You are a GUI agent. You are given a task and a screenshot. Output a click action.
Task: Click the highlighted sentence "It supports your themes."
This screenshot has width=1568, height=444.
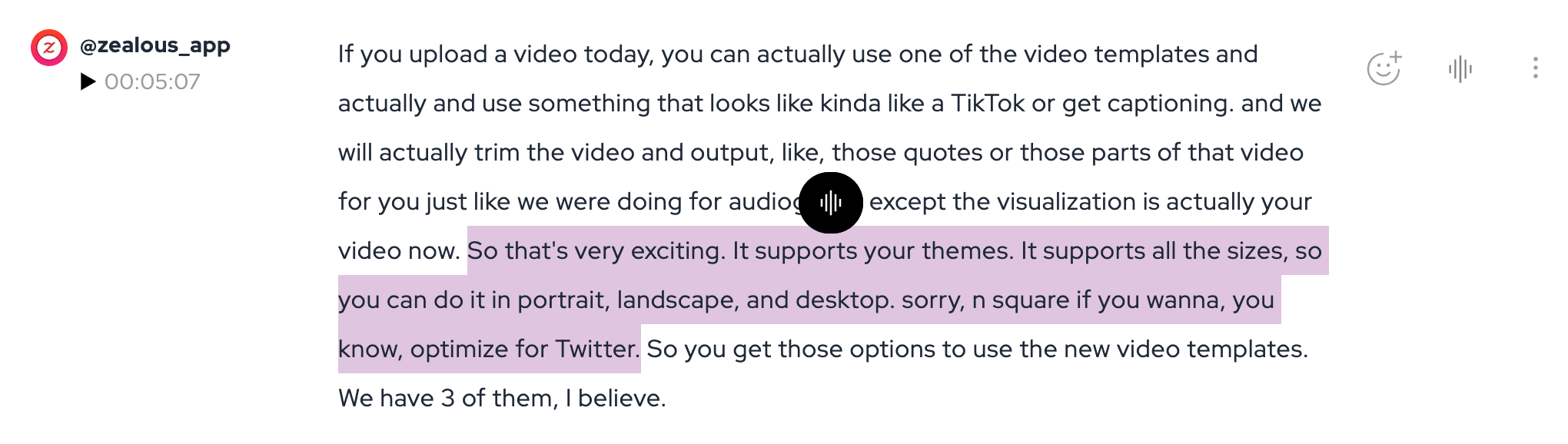[872, 251]
